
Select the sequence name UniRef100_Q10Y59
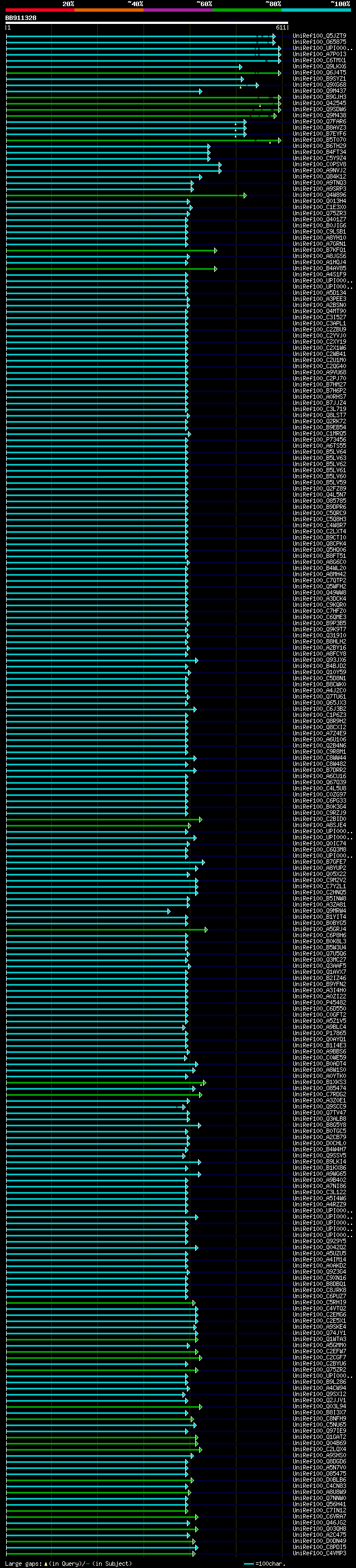(x=319, y=672)
